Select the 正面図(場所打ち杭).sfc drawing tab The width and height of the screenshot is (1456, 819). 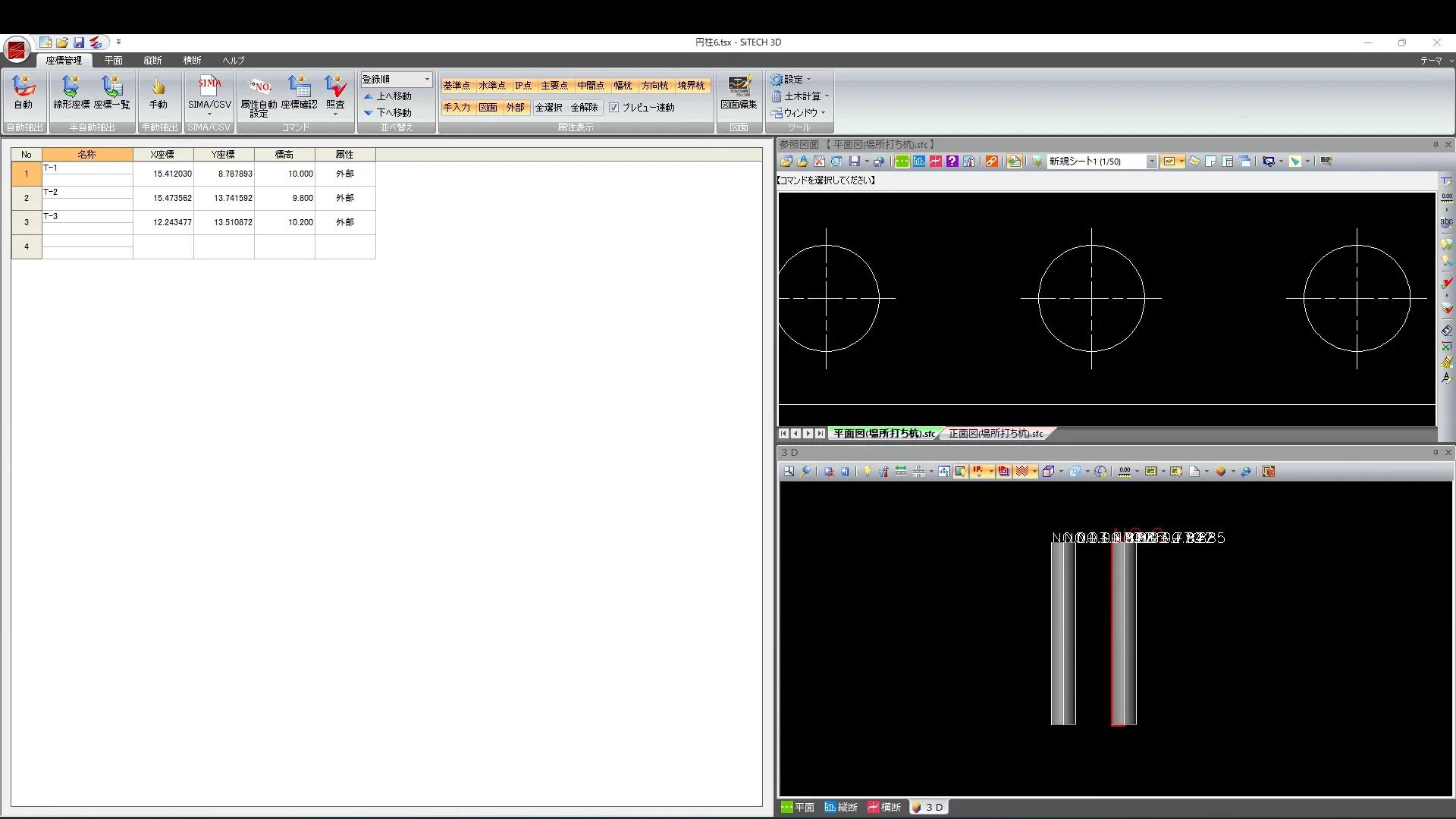[x=996, y=434]
